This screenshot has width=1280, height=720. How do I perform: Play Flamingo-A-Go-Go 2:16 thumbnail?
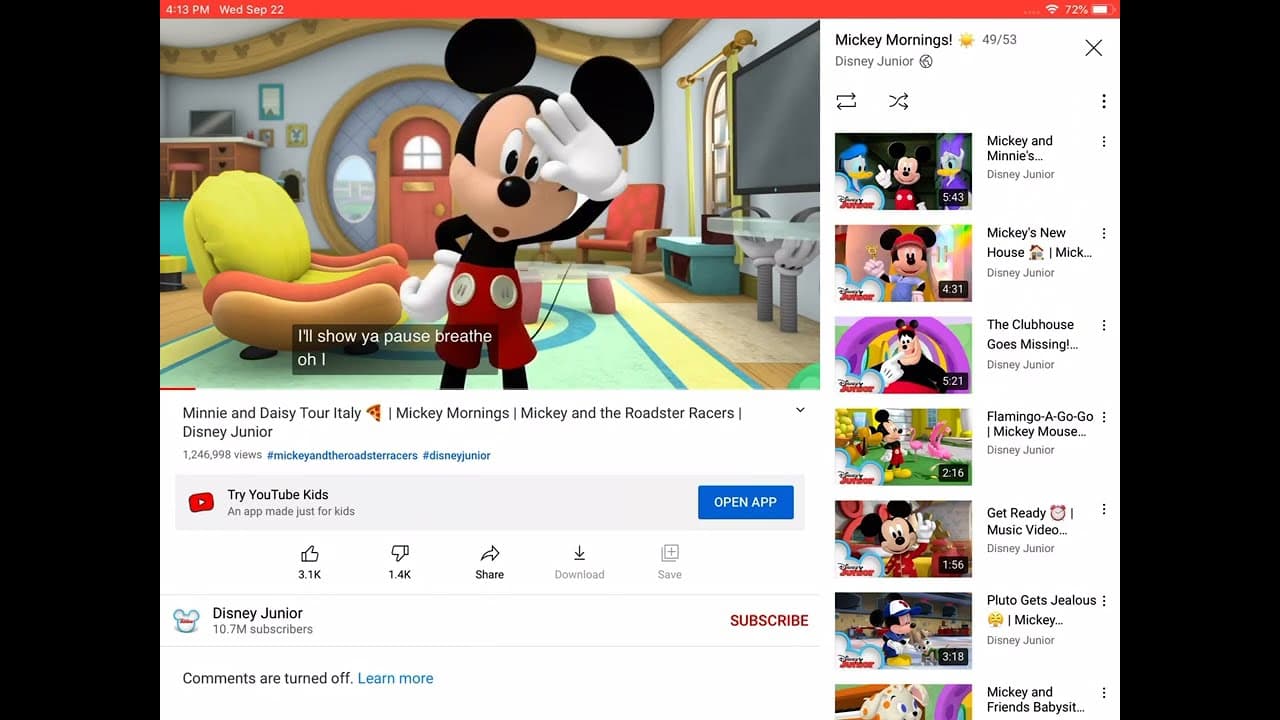[x=903, y=447]
